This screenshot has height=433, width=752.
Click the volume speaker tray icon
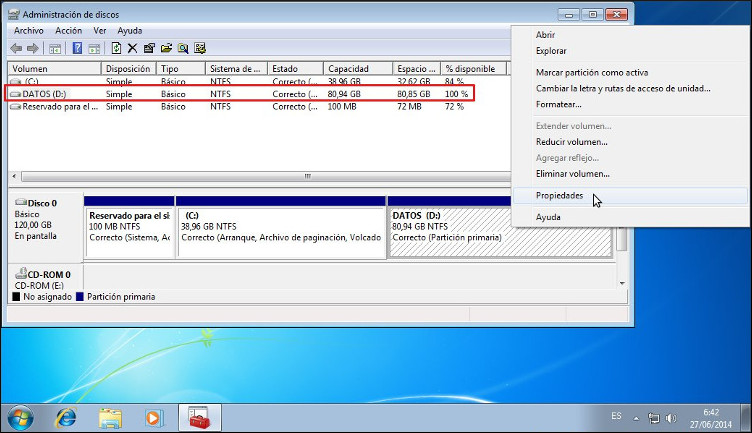tap(670, 418)
